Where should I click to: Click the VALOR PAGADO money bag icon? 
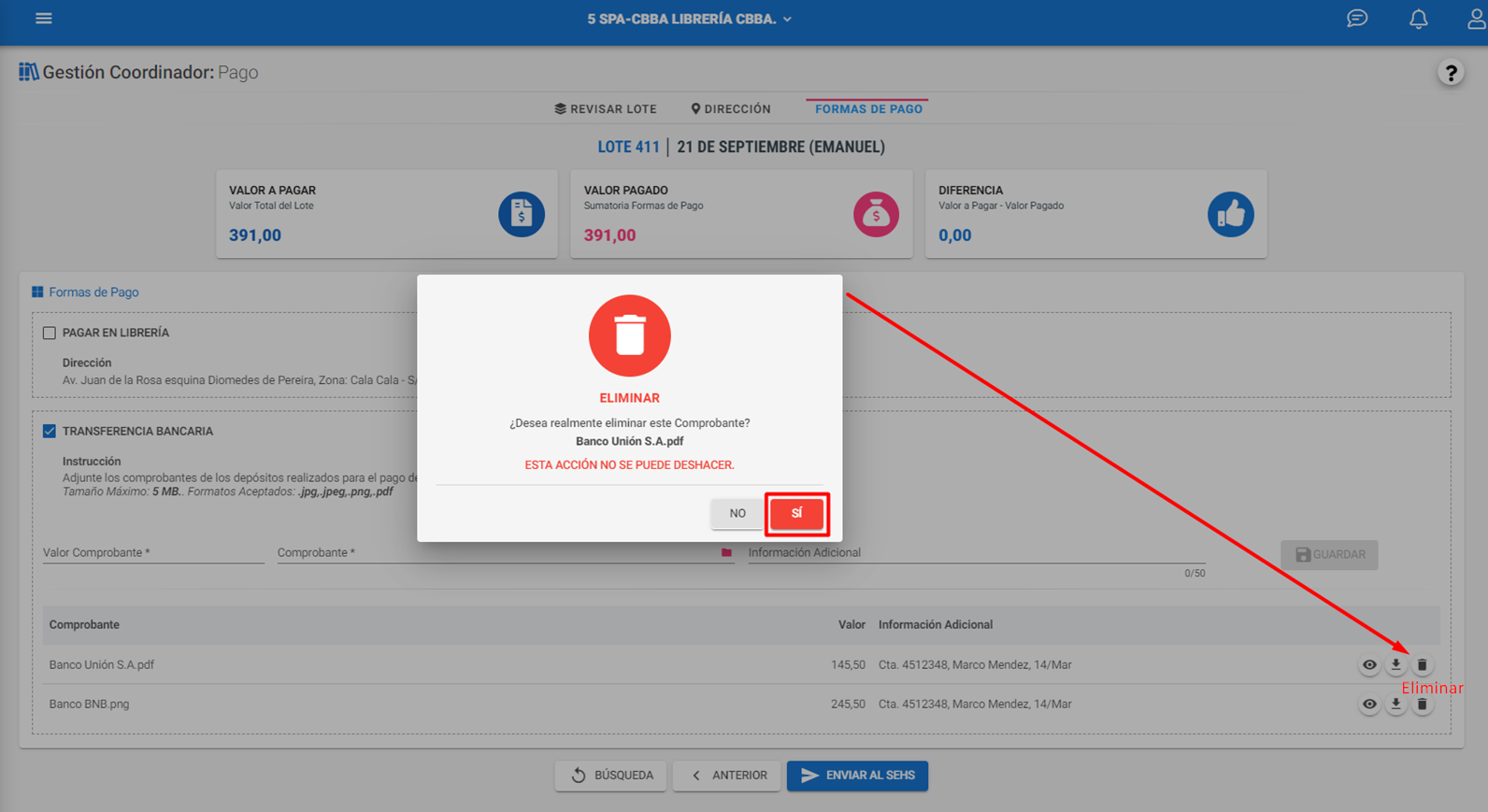[x=876, y=214]
